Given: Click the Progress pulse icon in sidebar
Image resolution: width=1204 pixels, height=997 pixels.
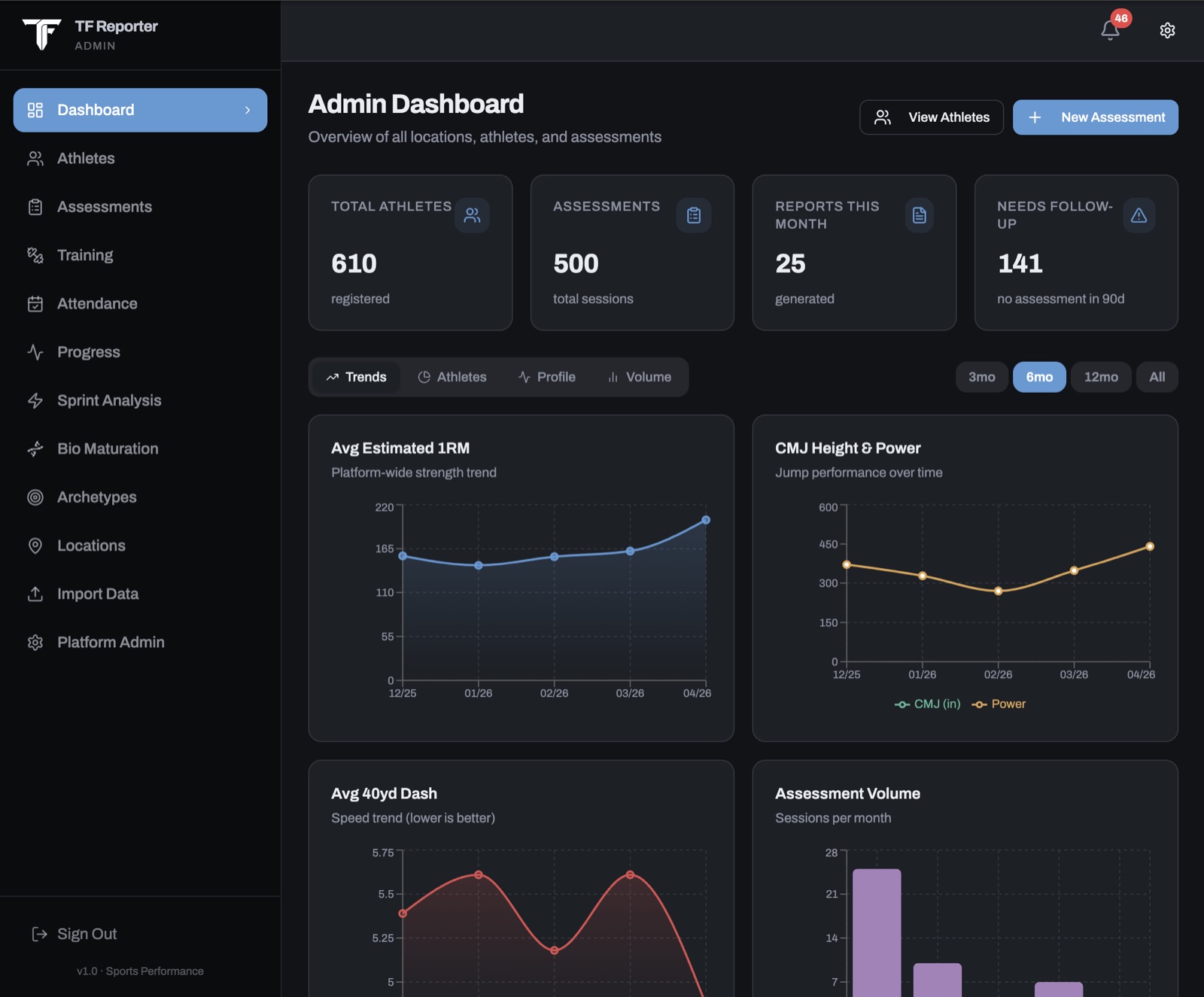Looking at the screenshot, I should [x=35, y=352].
